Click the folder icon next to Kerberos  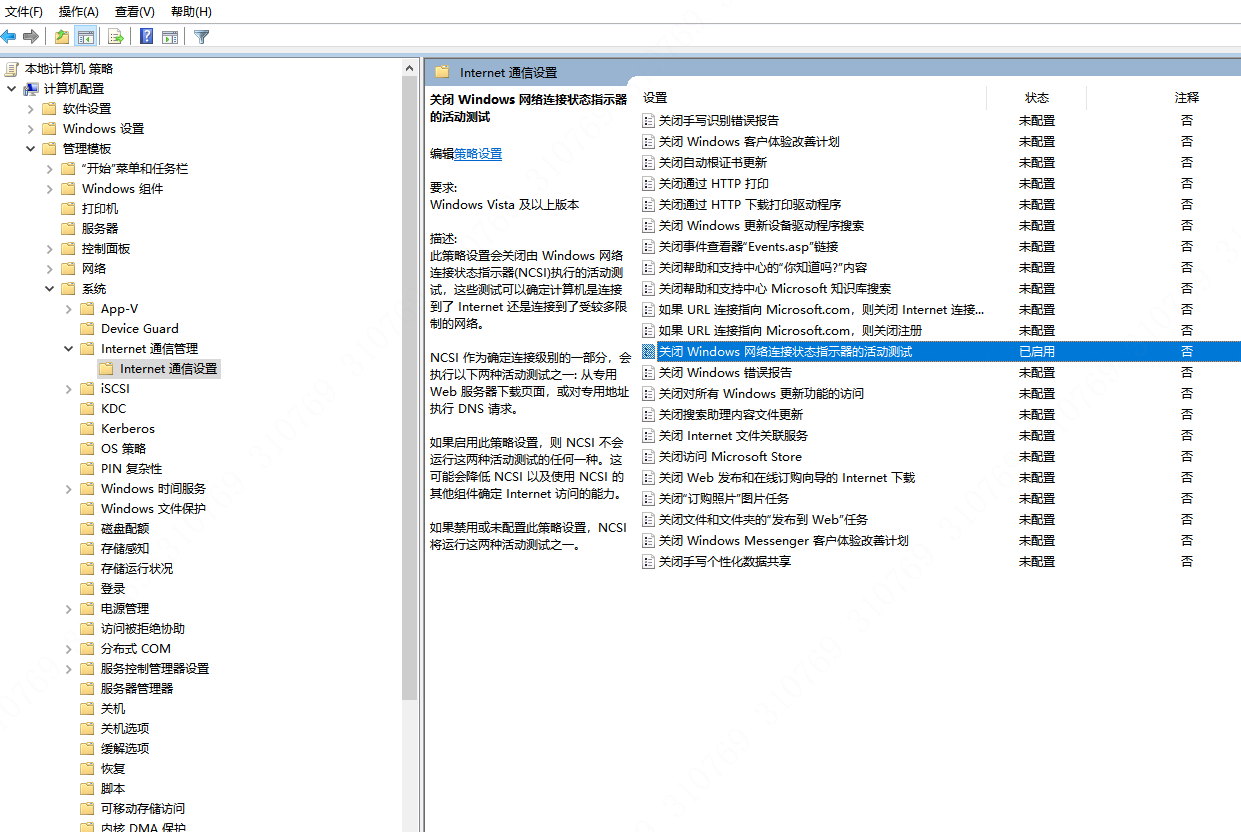pos(87,429)
